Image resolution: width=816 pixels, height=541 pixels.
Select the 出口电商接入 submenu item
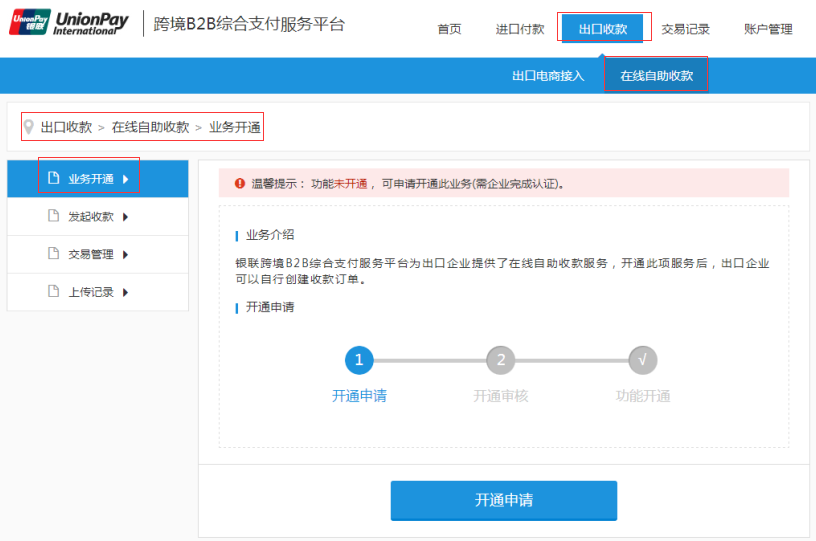click(x=548, y=76)
